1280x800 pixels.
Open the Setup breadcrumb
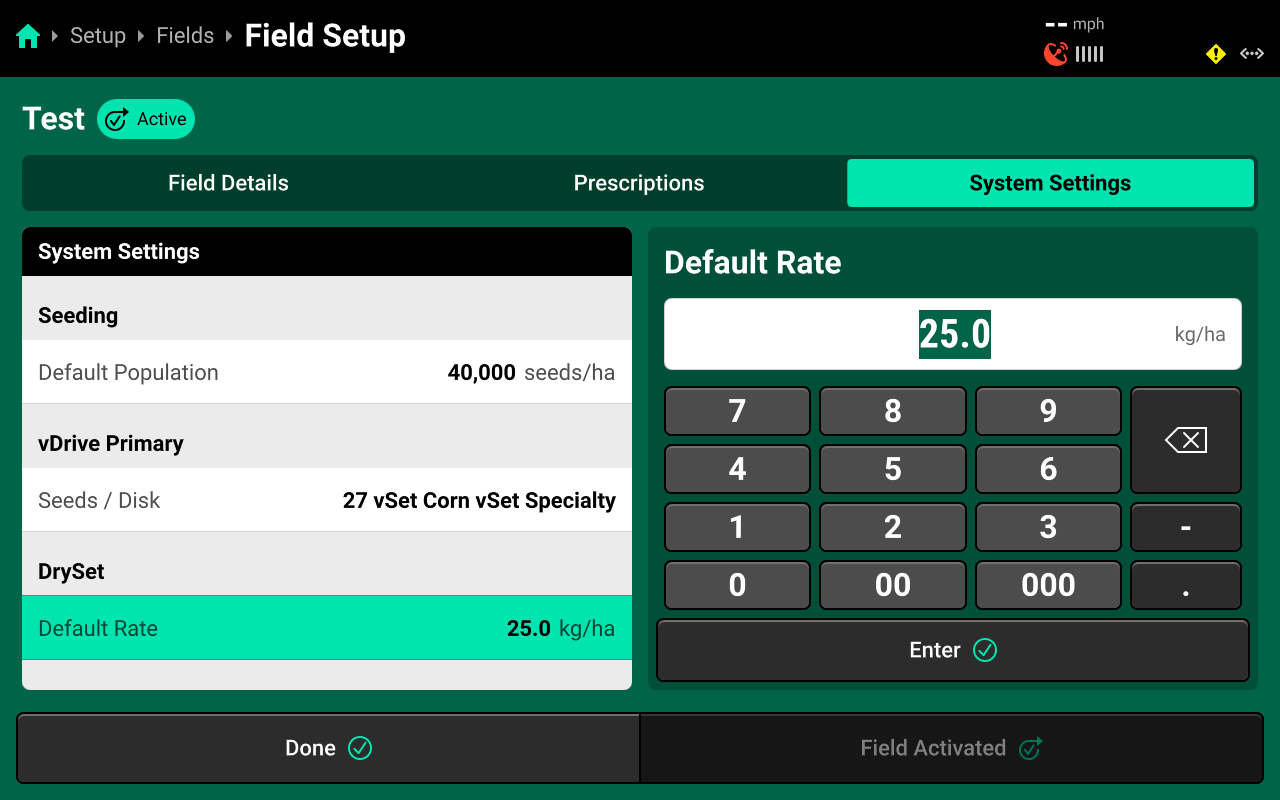point(98,36)
